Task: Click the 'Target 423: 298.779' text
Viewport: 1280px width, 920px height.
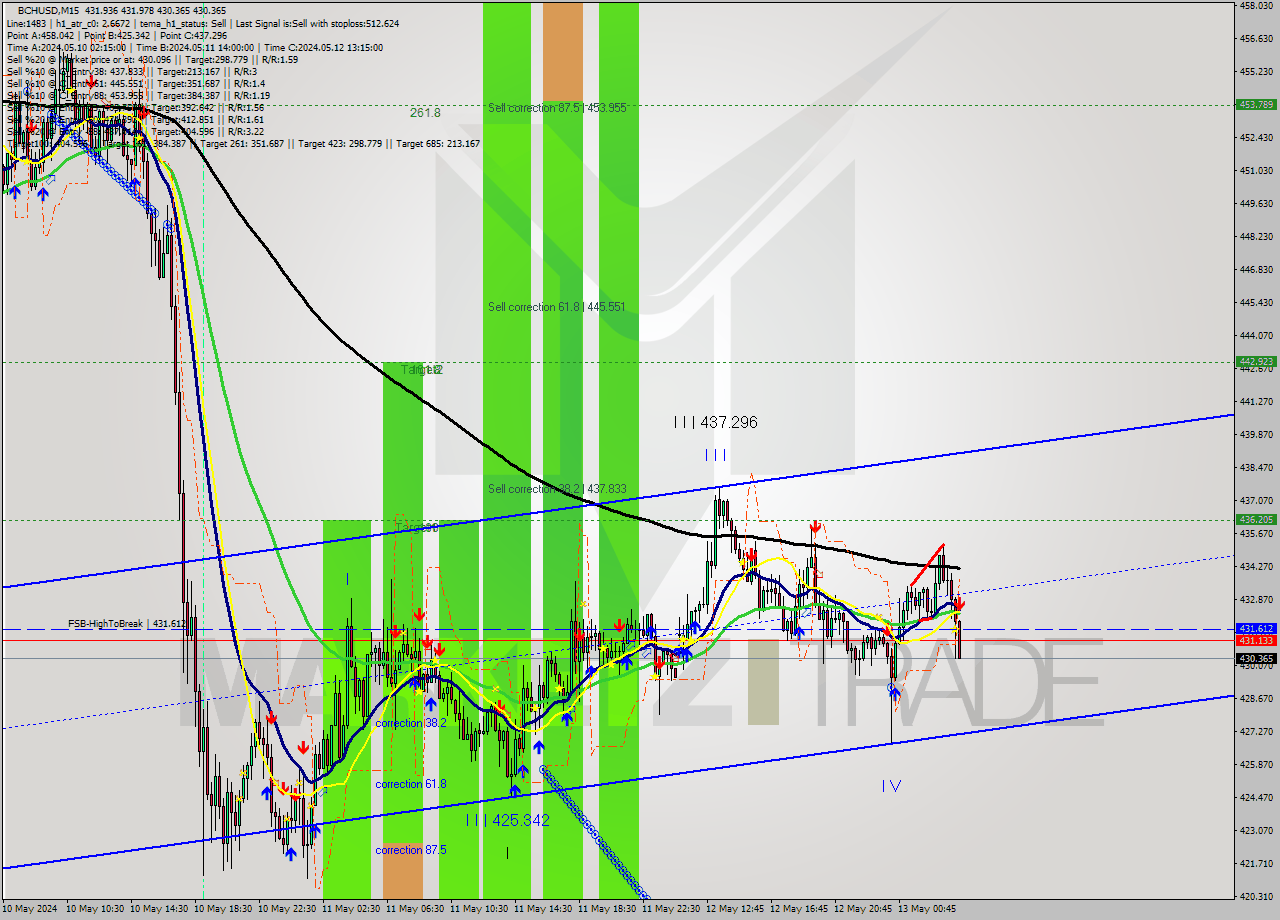Action: click(341, 143)
